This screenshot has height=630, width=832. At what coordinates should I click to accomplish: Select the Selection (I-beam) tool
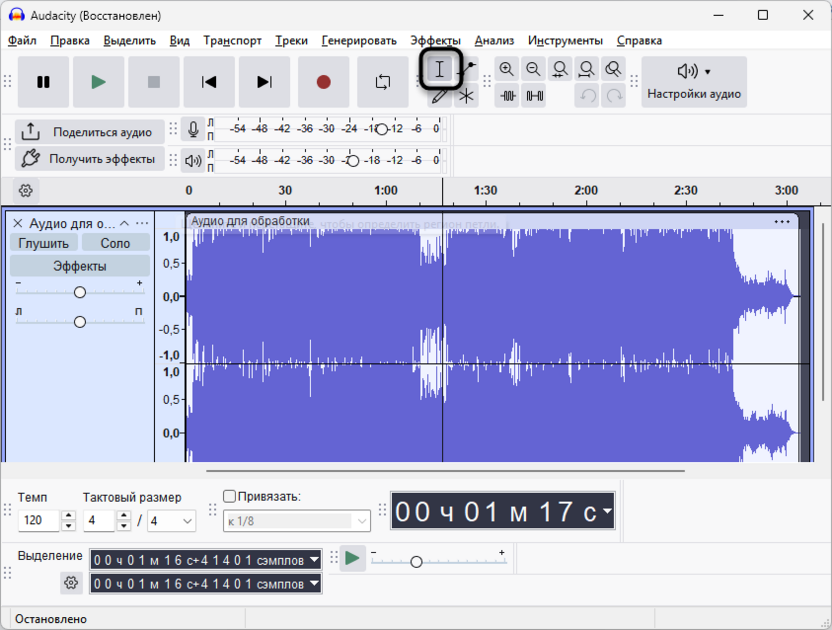[440, 69]
